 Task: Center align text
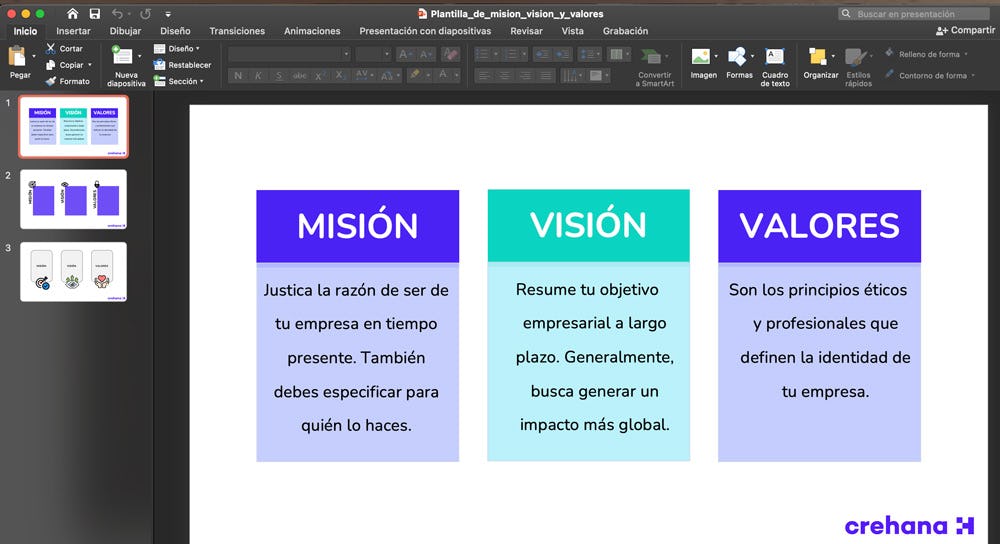[x=504, y=75]
